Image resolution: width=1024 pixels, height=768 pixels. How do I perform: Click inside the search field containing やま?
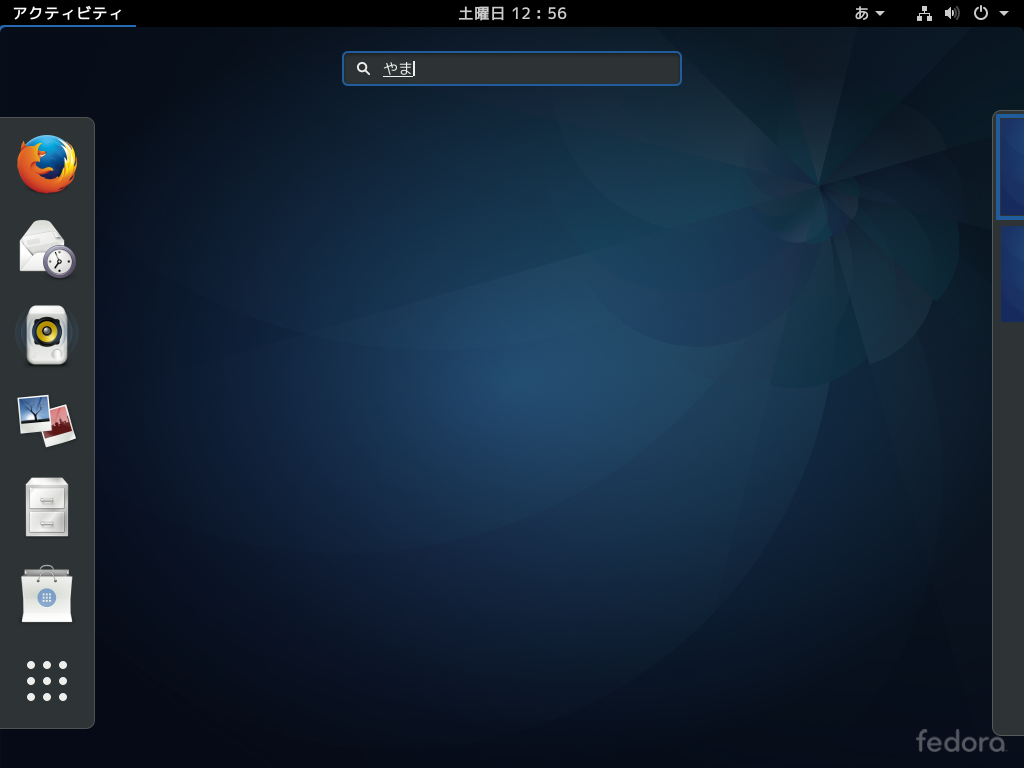512,69
